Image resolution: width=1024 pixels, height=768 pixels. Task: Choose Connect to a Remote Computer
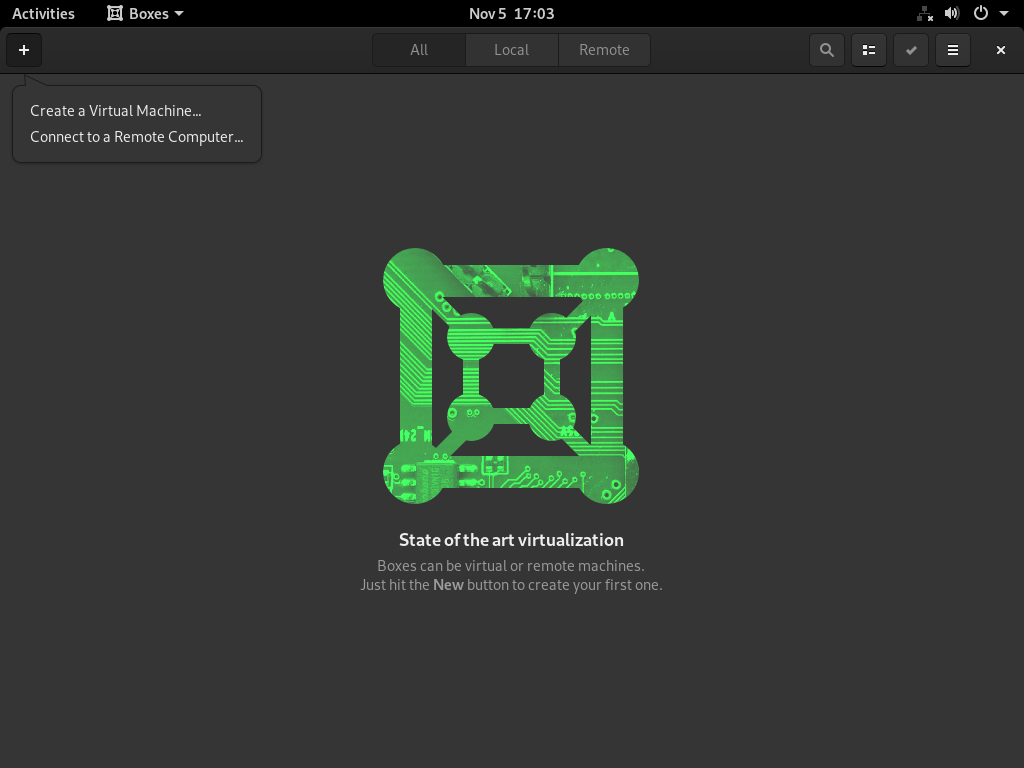coord(136,137)
